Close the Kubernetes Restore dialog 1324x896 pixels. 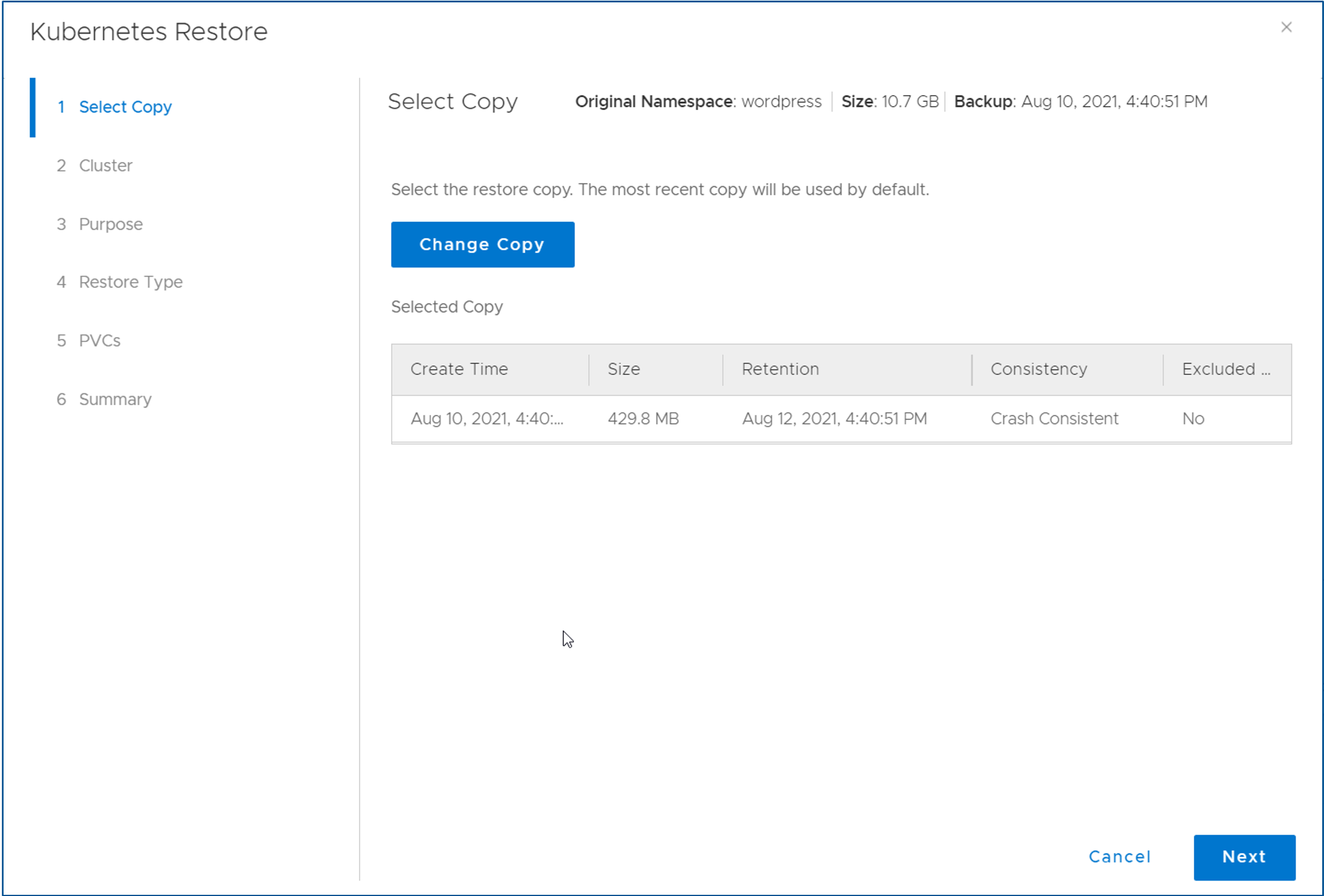click(1286, 27)
